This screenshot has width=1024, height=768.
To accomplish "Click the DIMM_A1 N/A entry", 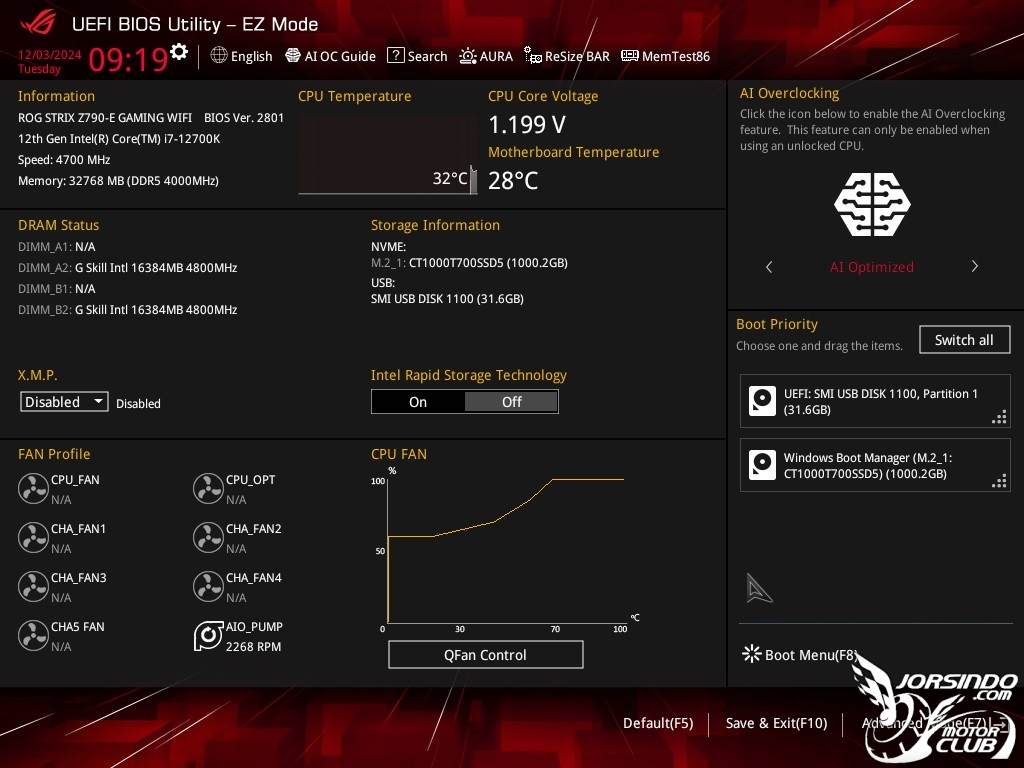I will coord(57,247).
